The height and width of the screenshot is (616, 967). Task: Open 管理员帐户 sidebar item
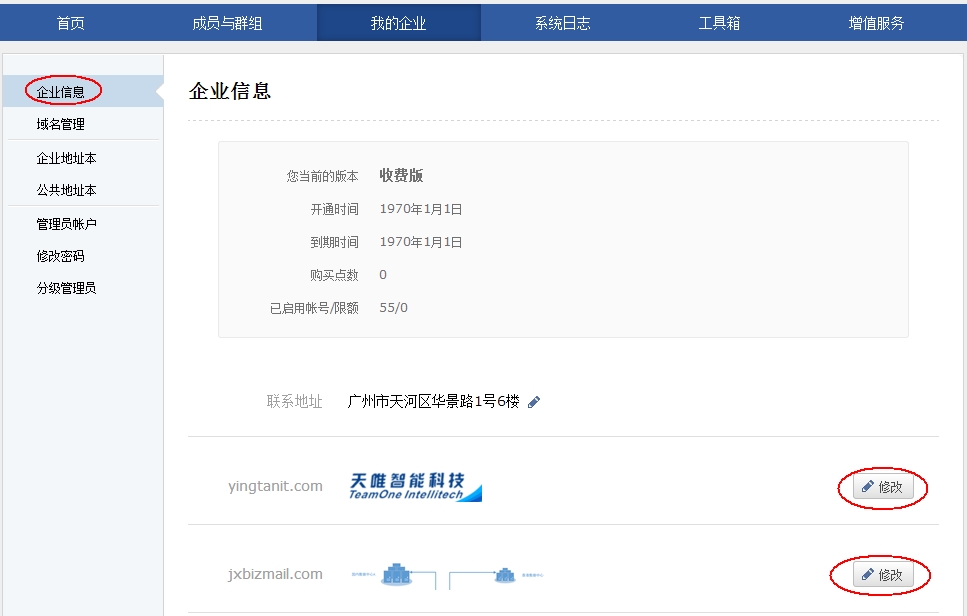click(x=67, y=224)
